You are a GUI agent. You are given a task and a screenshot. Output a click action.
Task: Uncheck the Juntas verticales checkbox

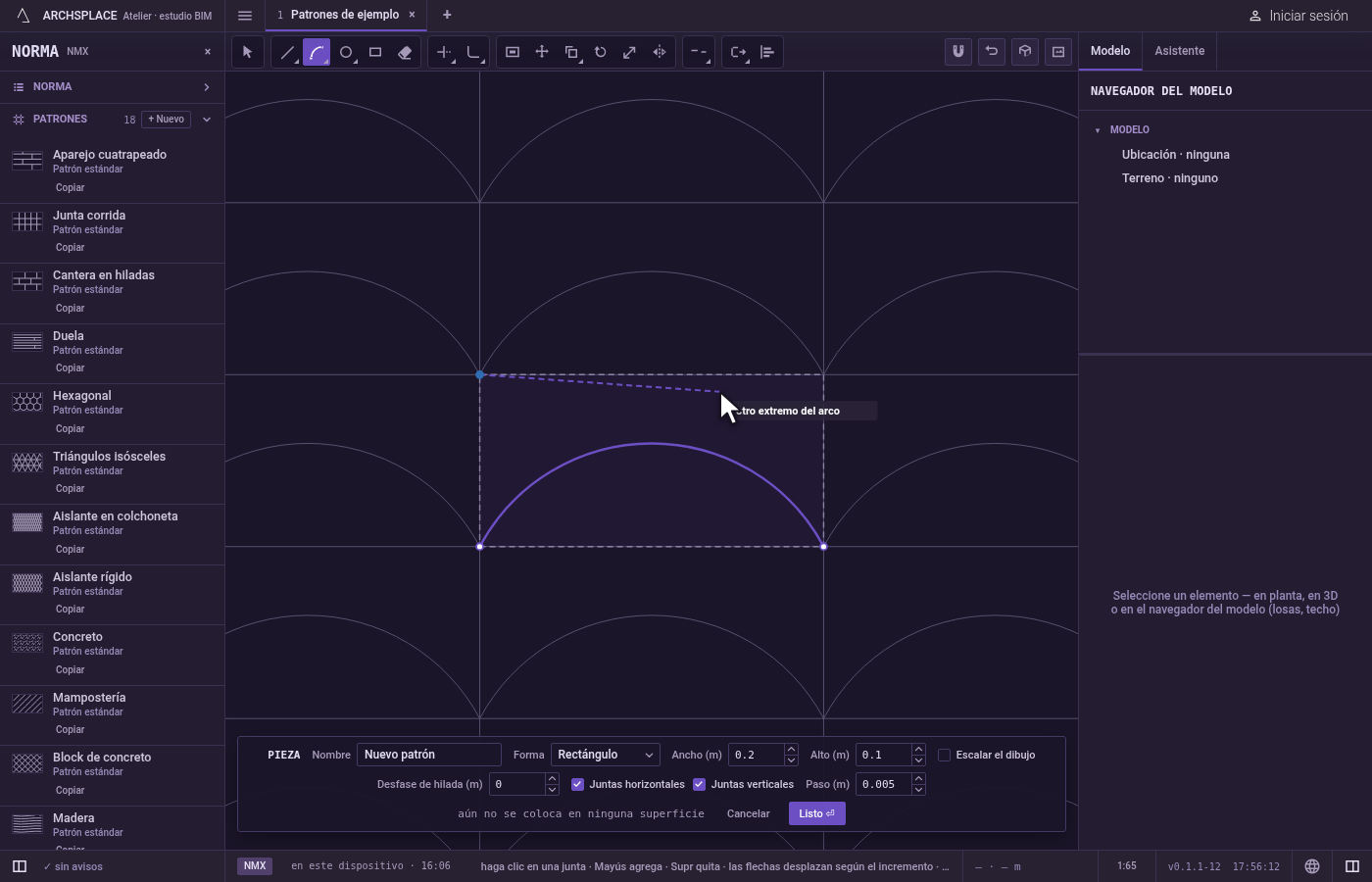(x=700, y=784)
